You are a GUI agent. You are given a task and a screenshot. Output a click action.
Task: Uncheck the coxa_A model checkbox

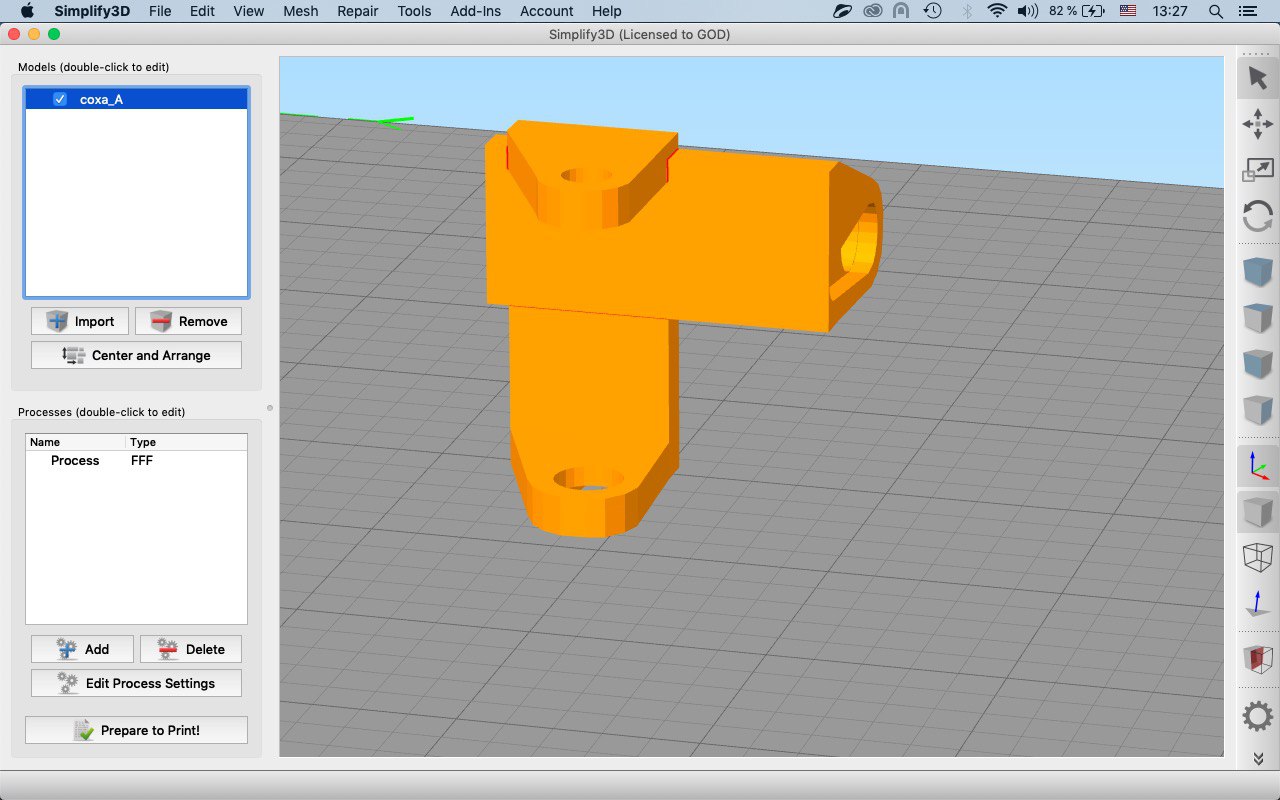tap(60, 99)
